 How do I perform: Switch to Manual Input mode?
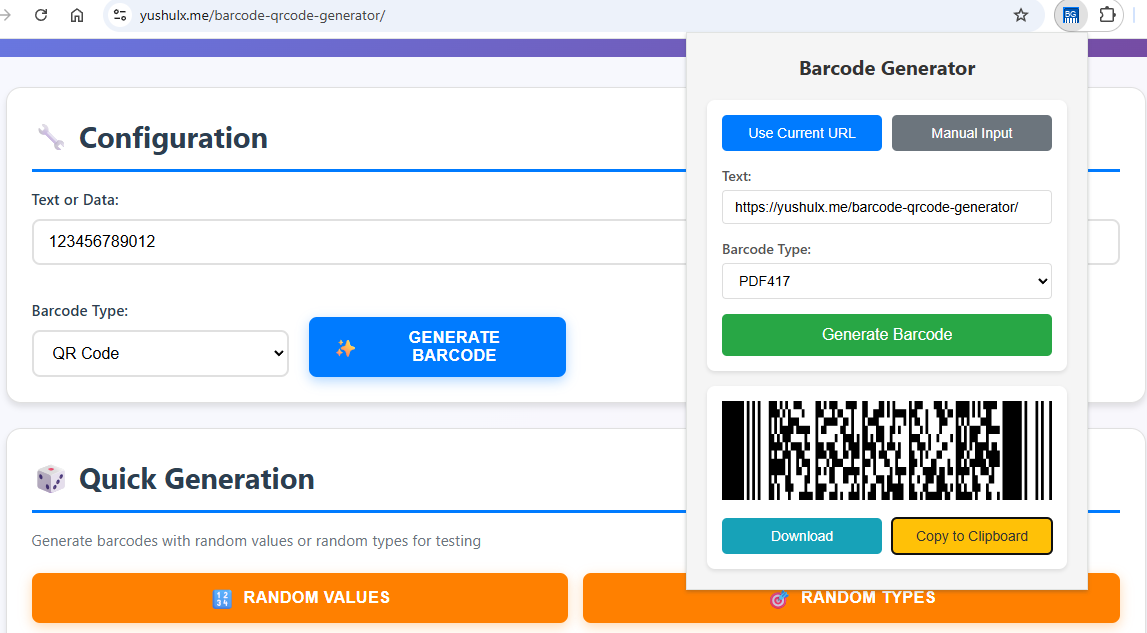(971, 133)
